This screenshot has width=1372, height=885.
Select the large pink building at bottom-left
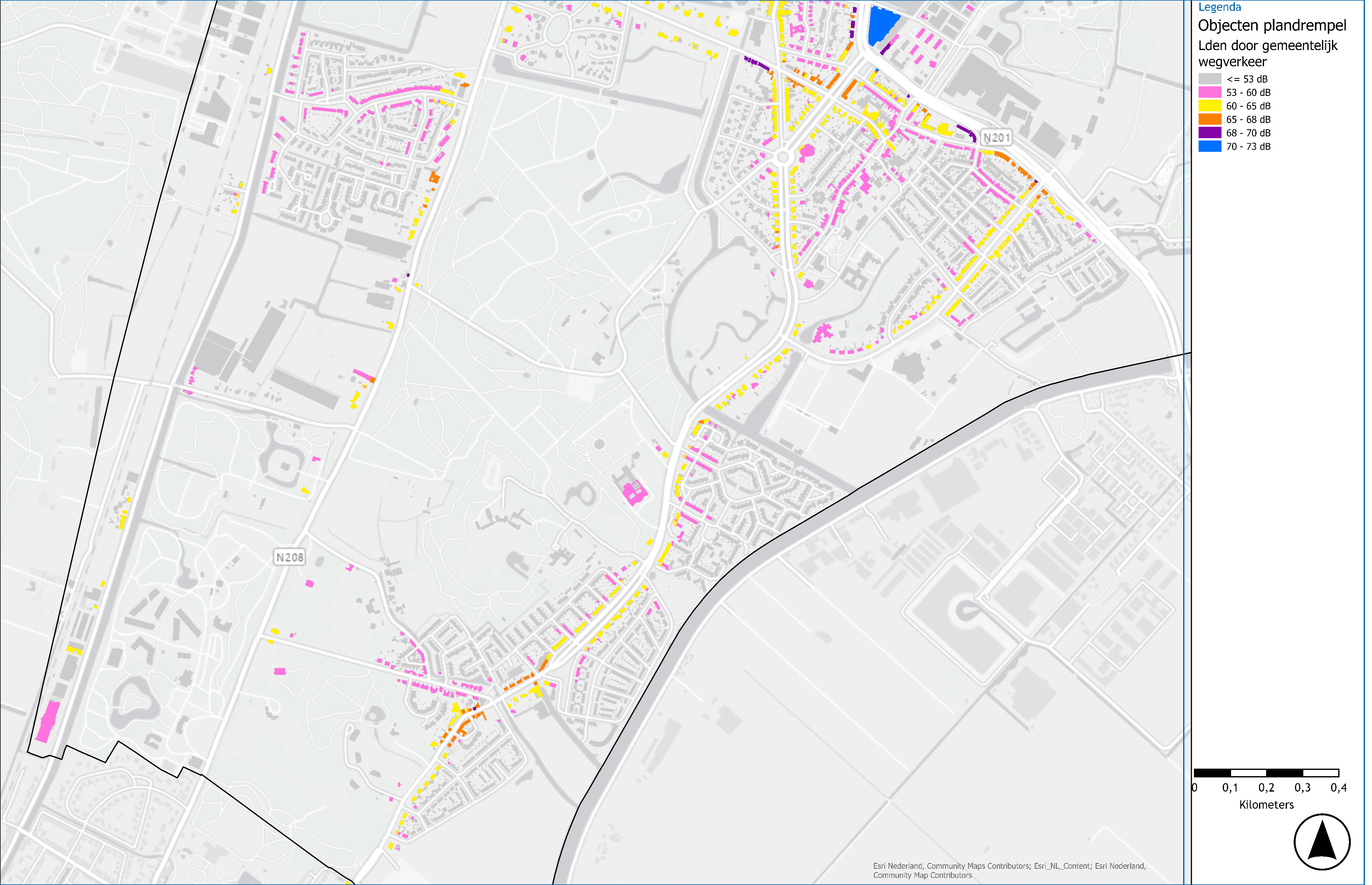point(48,721)
